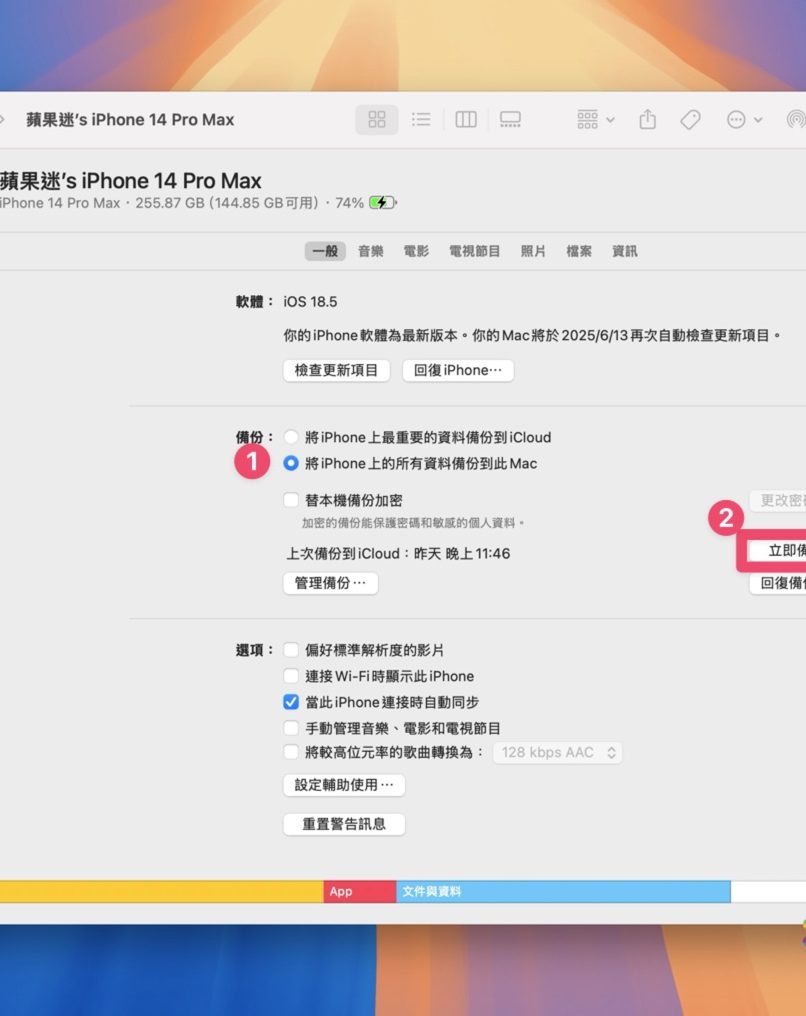Click the 檢查更新項目 button
This screenshot has width=806, height=1016.
coord(336,370)
